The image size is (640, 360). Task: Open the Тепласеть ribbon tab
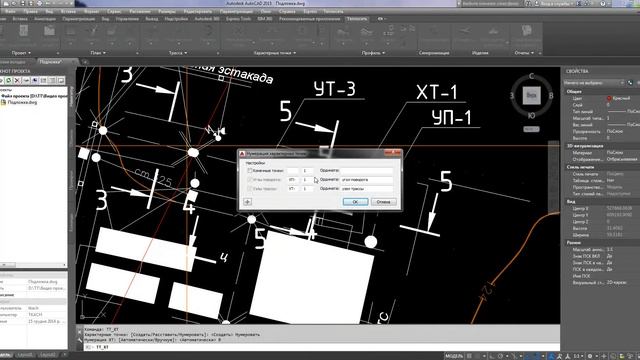(357, 19)
